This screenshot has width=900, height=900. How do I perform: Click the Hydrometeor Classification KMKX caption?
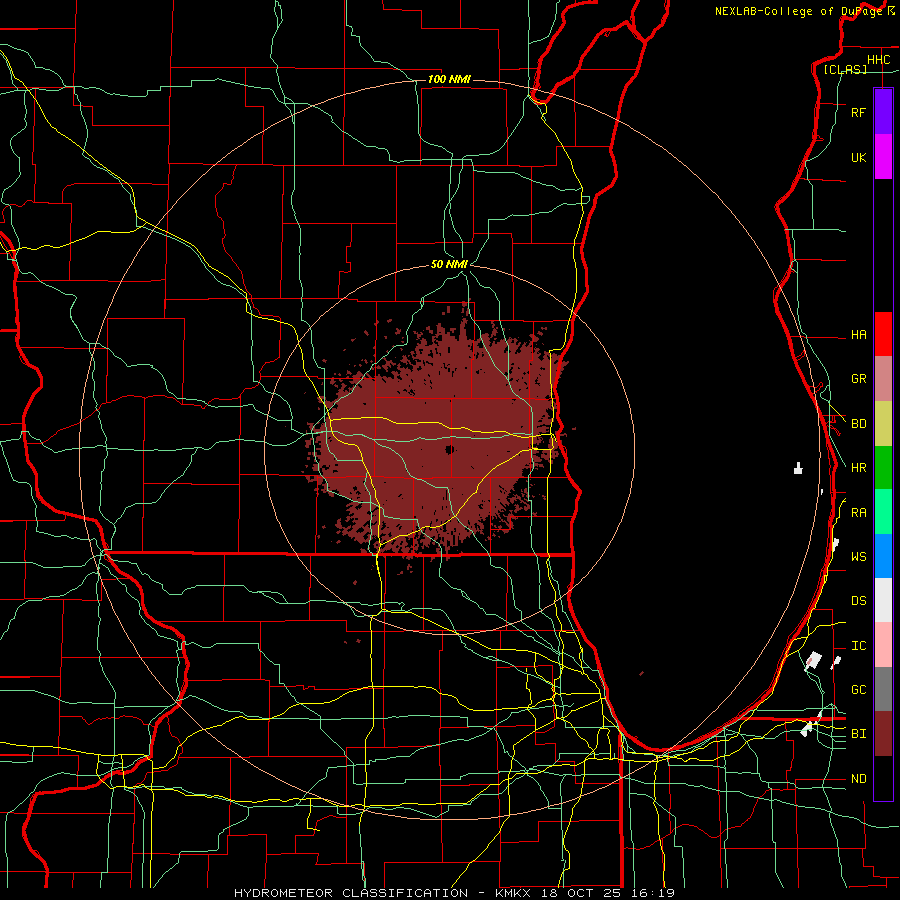point(454,893)
